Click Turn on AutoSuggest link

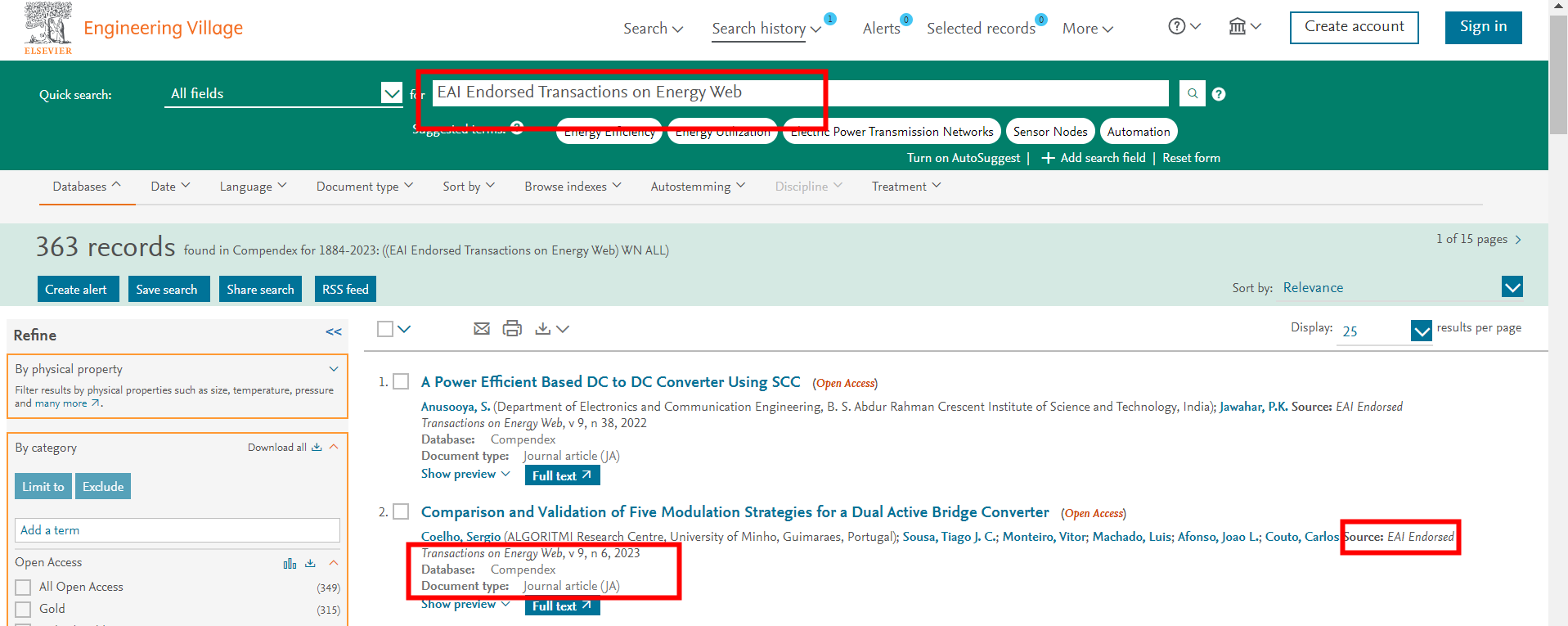[x=964, y=158]
